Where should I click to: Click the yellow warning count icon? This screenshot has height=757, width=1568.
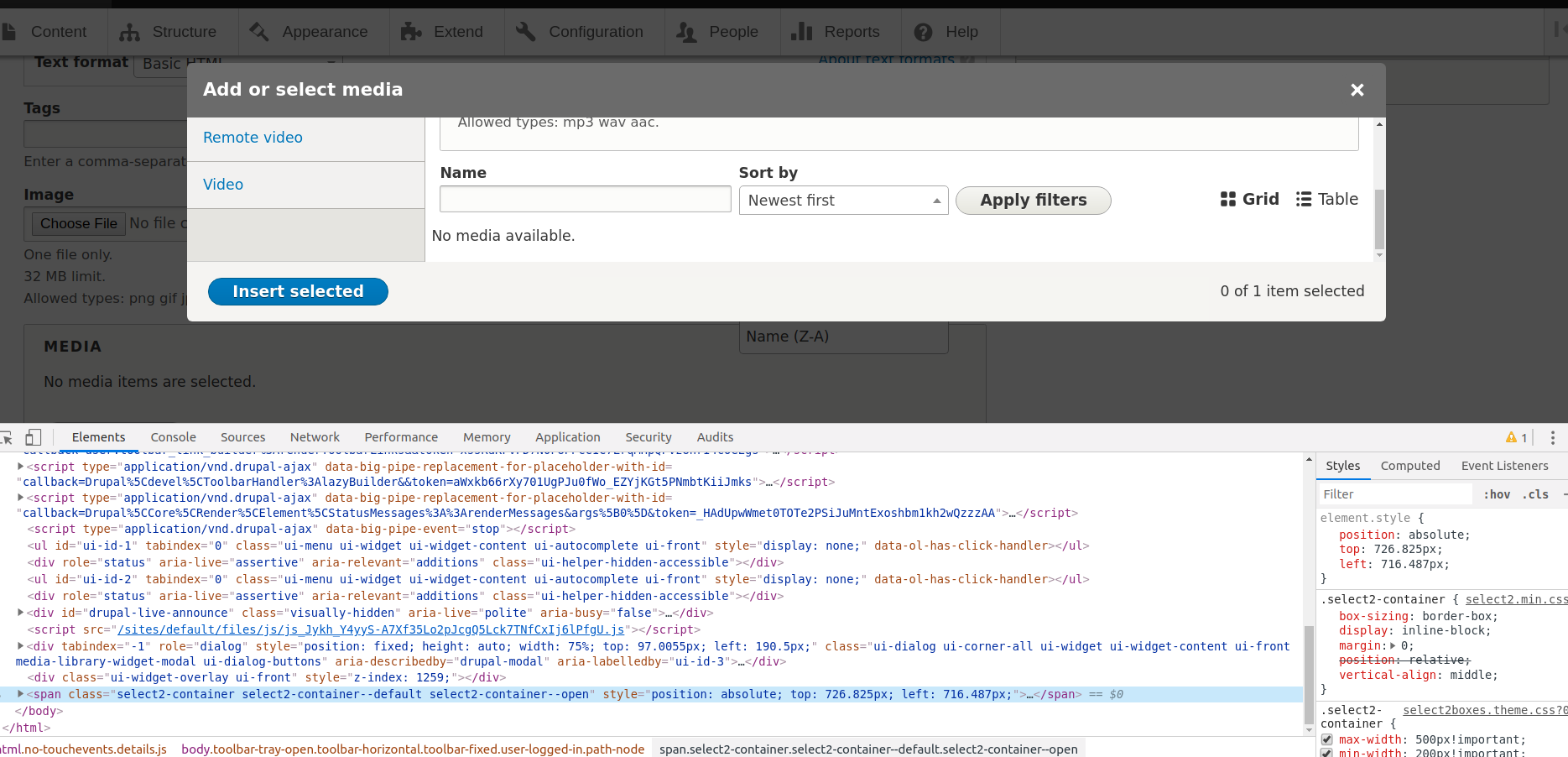click(1516, 437)
